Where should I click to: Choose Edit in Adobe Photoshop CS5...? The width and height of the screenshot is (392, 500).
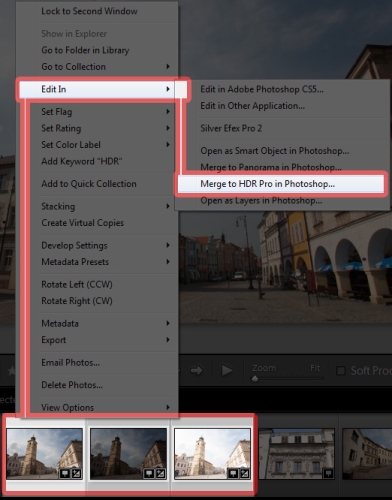click(262, 89)
